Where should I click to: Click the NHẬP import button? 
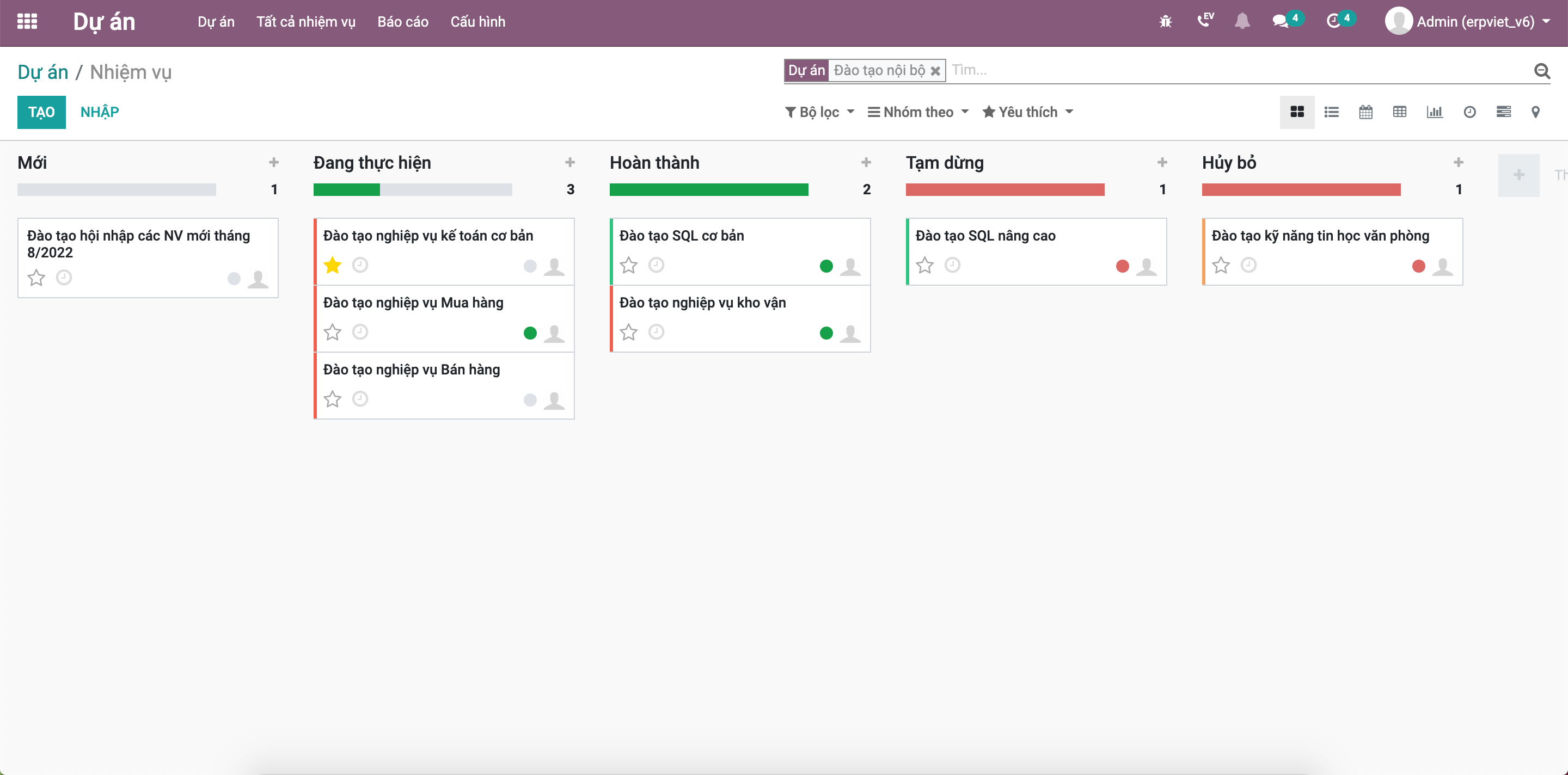(100, 112)
